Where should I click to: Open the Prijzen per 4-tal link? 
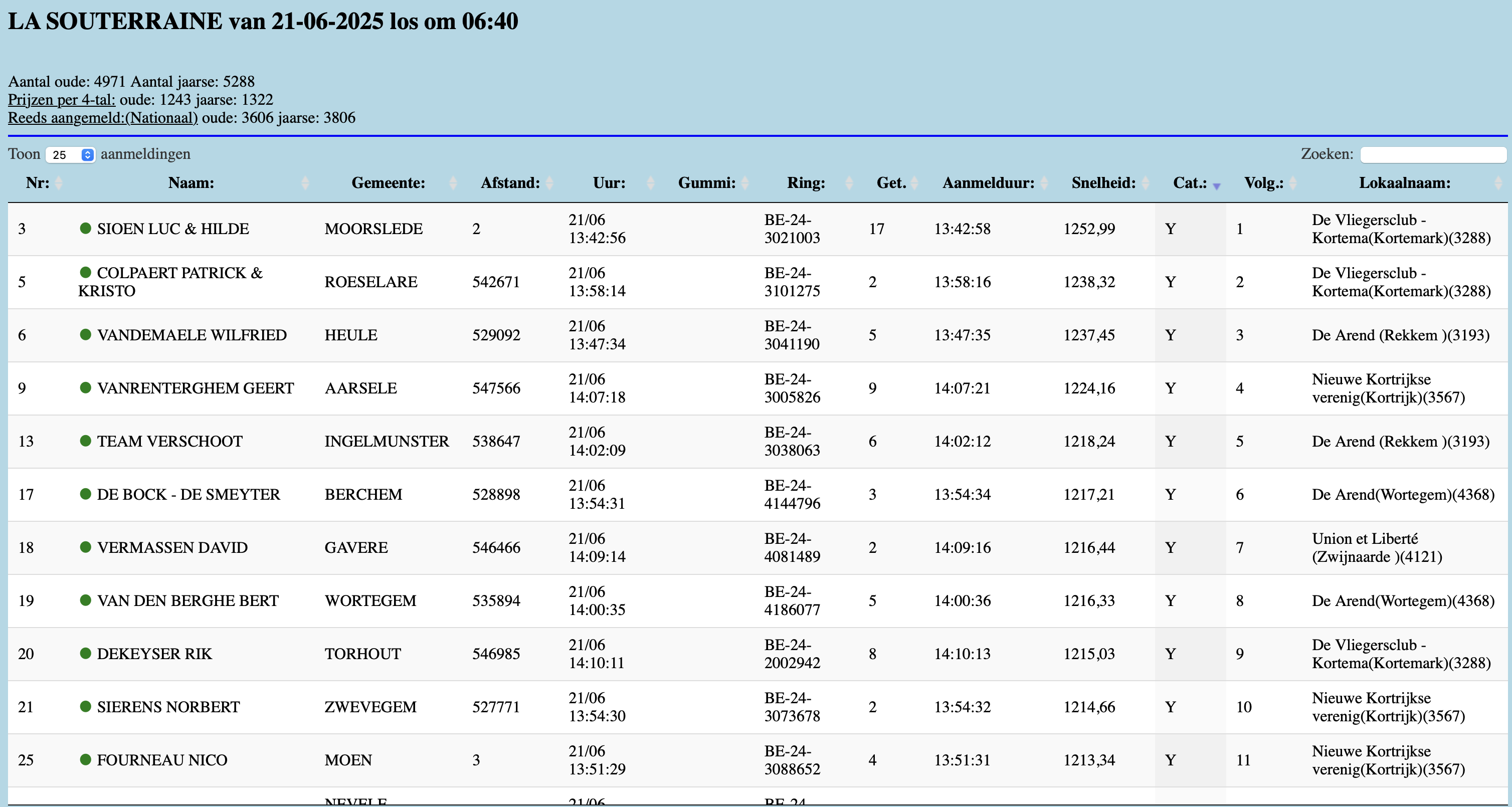(62, 100)
